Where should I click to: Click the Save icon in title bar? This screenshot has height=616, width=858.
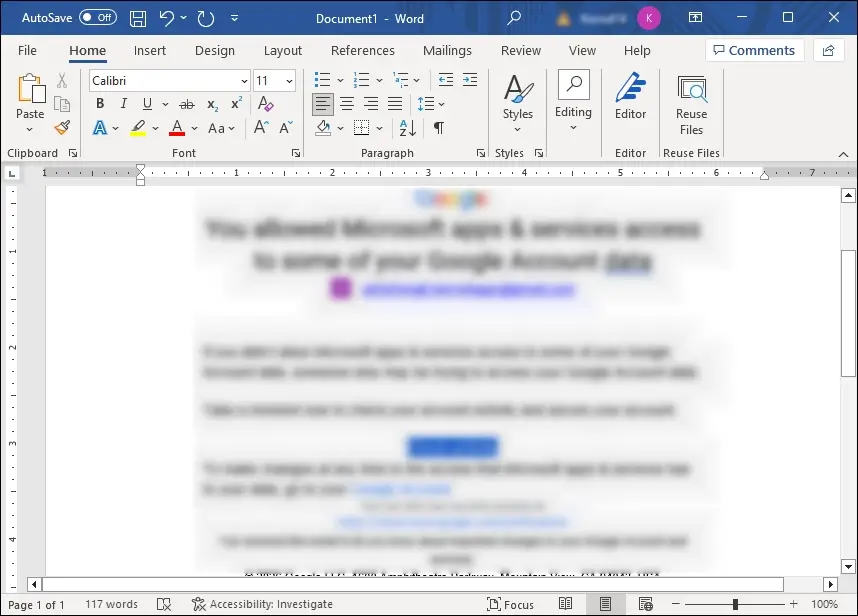coord(138,19)
